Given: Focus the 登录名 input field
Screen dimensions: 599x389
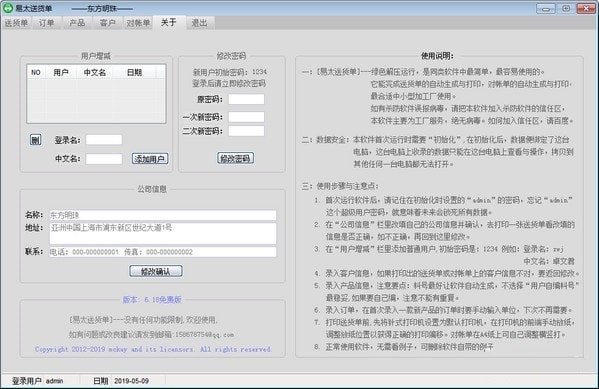Looking at the screenshot, I should tap(104, 139).
